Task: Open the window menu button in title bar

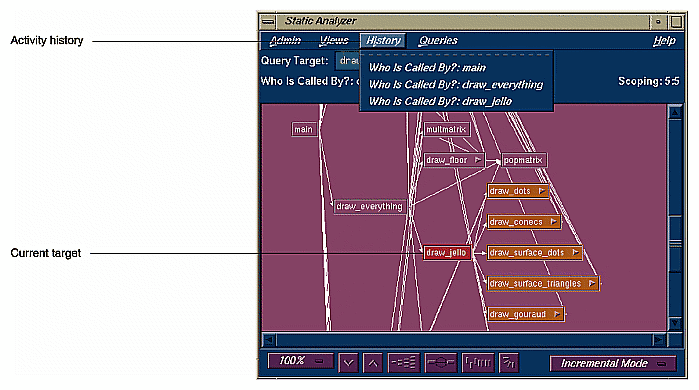Action: click(x=268, y=21)
